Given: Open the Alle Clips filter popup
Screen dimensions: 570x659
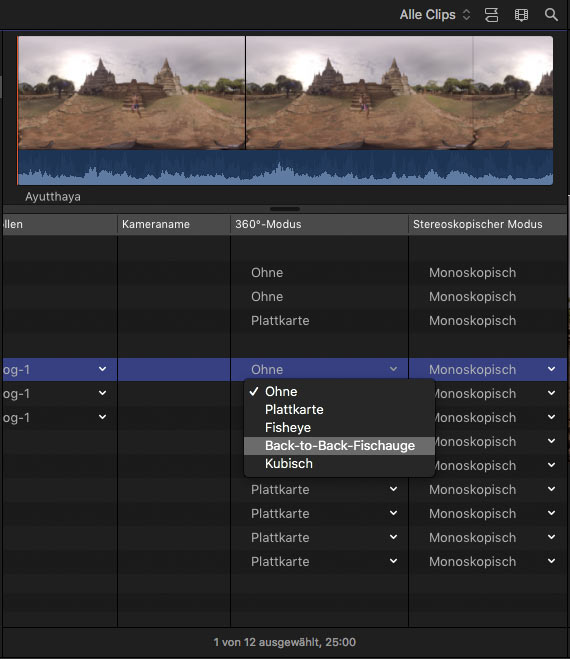Looking at the screenshot, I should [435, 15].
